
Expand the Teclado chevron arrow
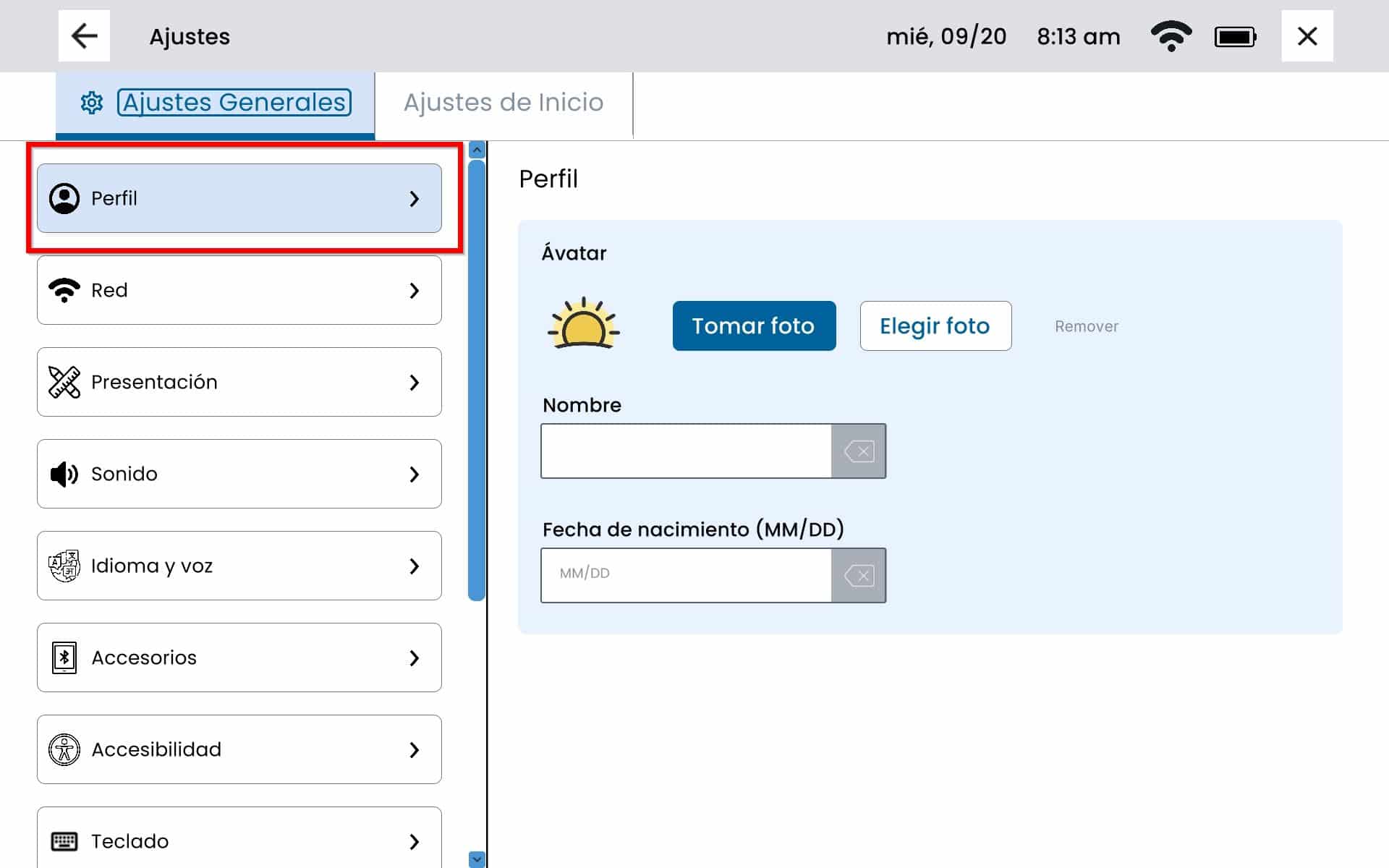(x=414, y=841)
